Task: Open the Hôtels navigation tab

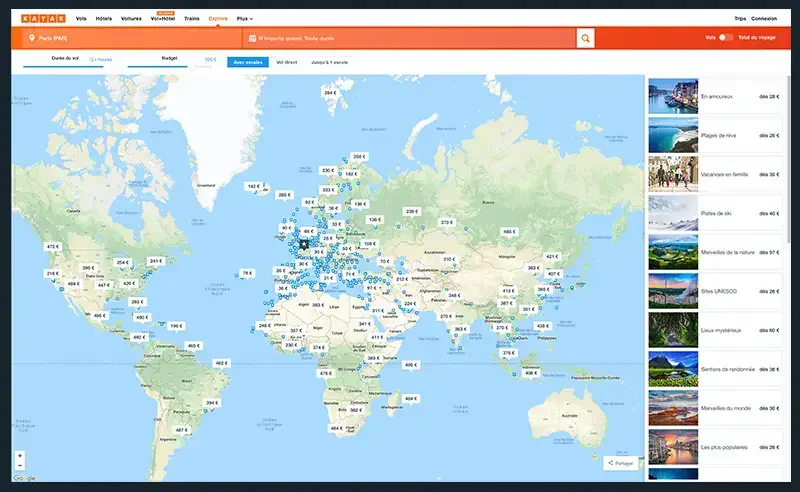Action: point(103,18)
